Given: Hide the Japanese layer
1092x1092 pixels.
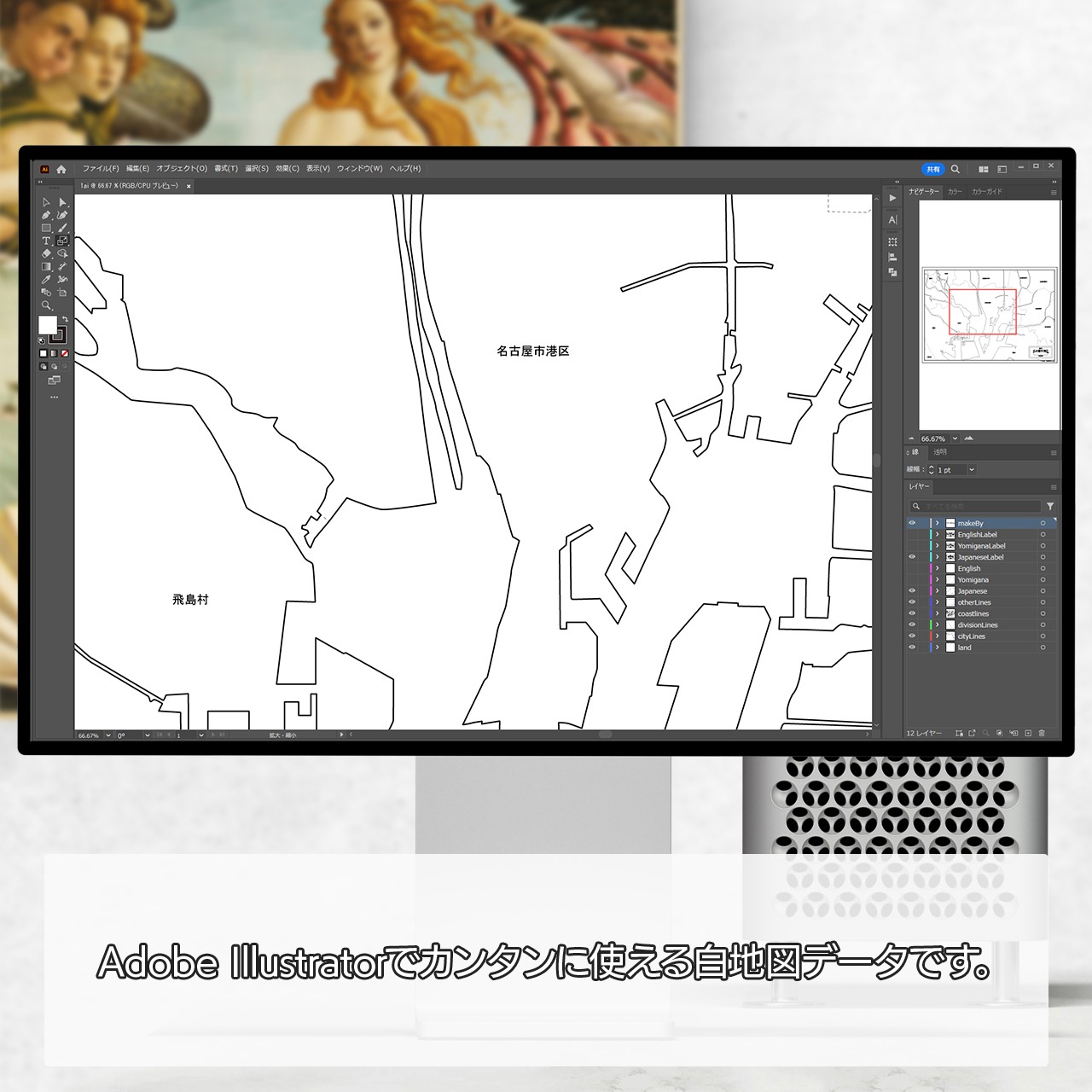Looking at the screenshot, I should click(x=912, y=590).
